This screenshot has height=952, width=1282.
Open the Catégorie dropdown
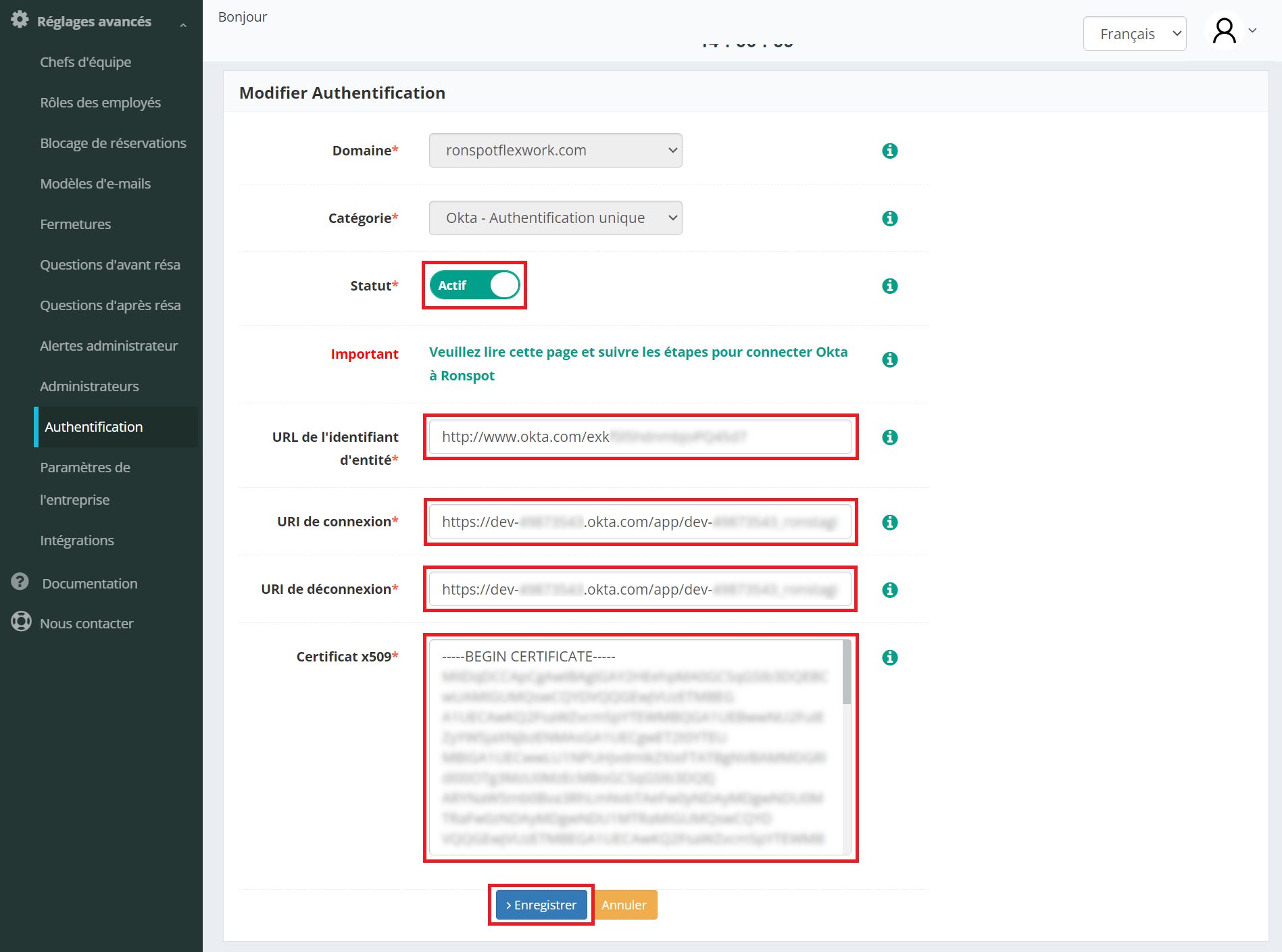coord(555,218)
